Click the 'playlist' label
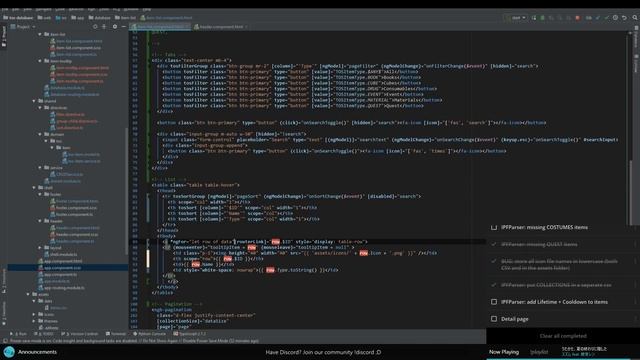The image size is (640, 360). point(539,352)
